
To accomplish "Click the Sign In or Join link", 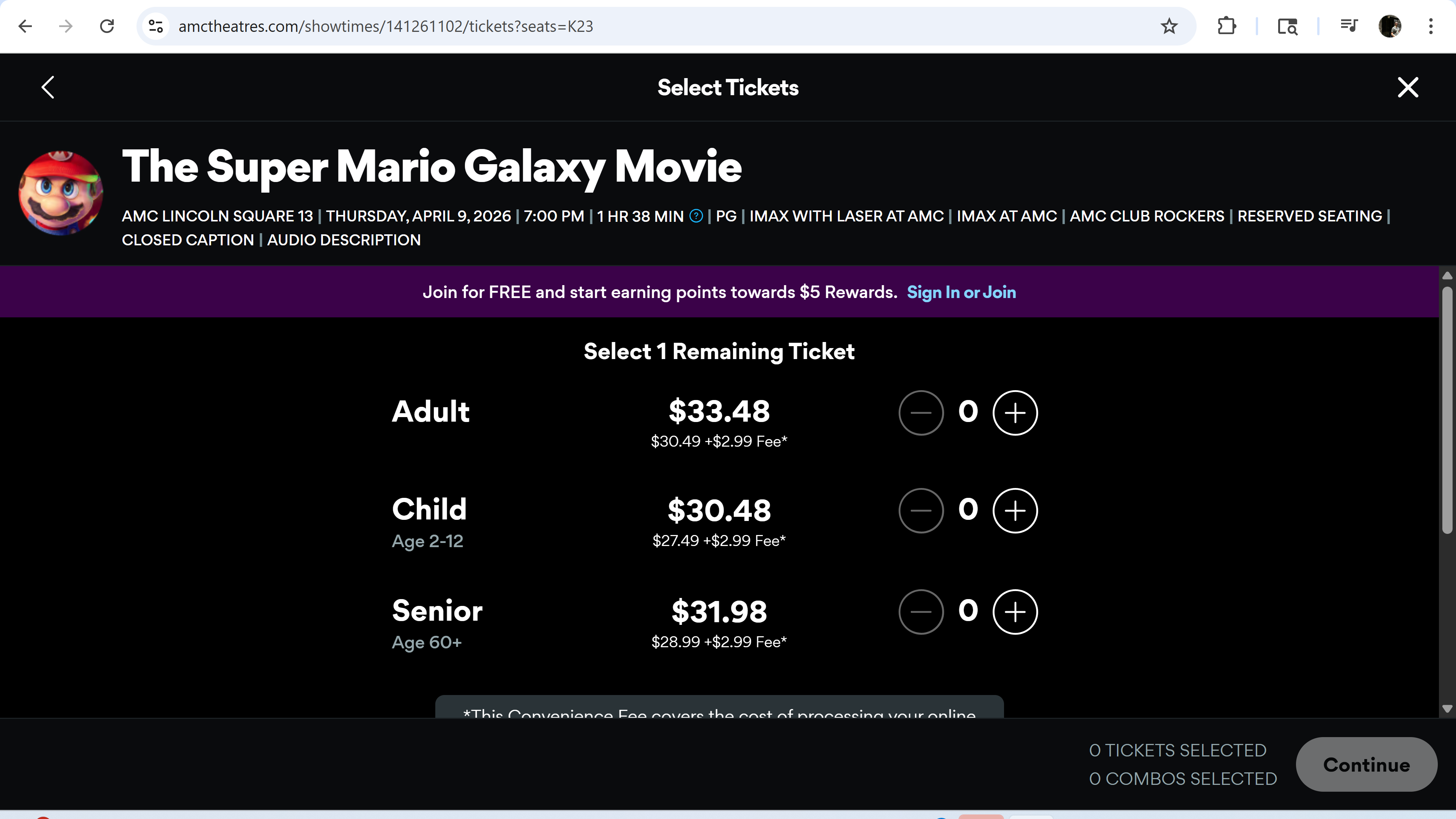I will pyautogui.click(x=961, y=292).
